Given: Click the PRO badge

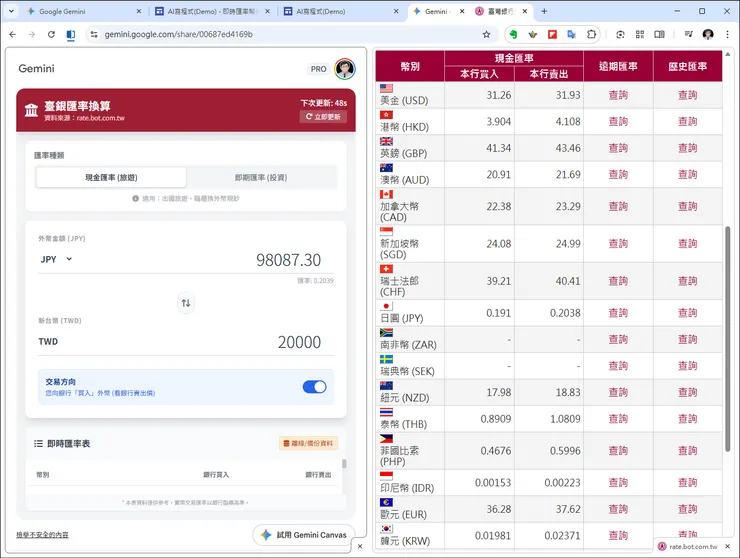Looking at the screenshot, I should click(x=319, y=69).
